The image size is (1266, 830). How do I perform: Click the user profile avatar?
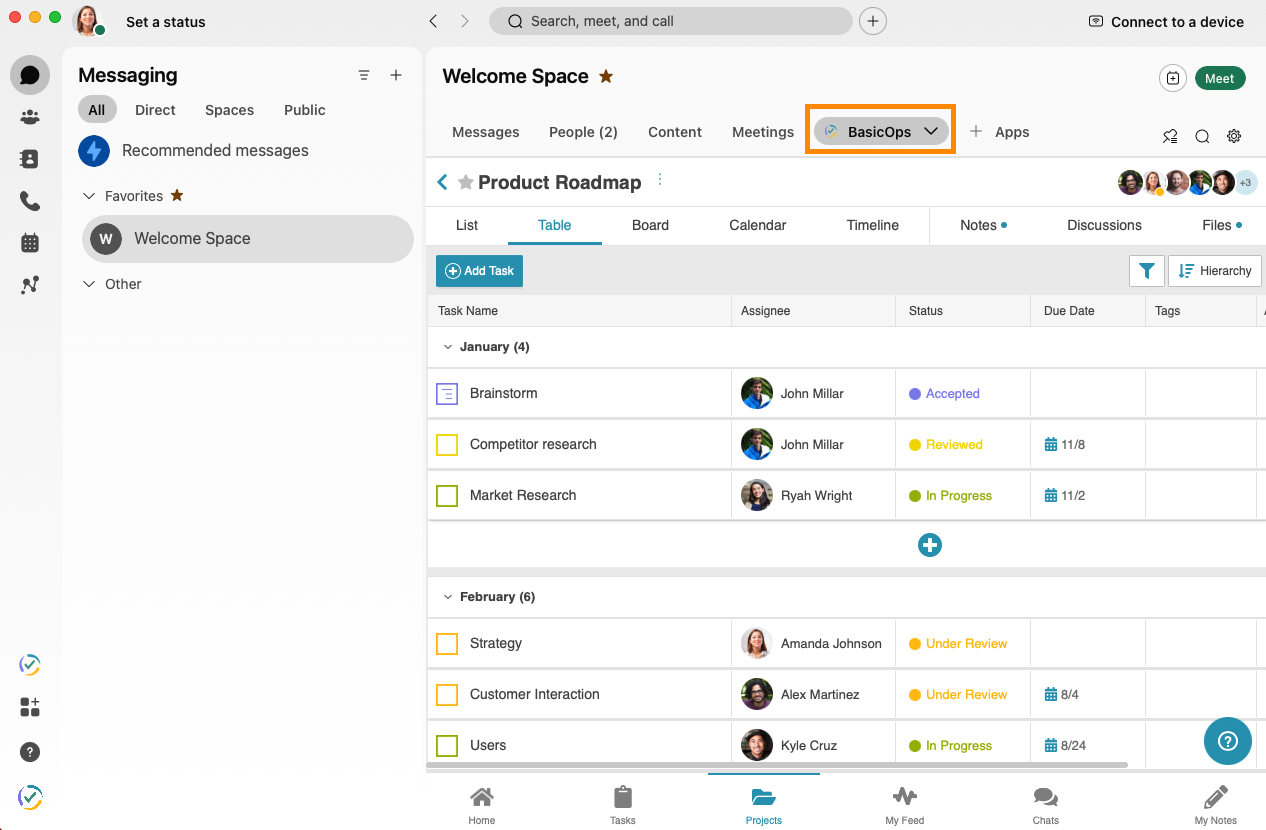coord(88,21)
